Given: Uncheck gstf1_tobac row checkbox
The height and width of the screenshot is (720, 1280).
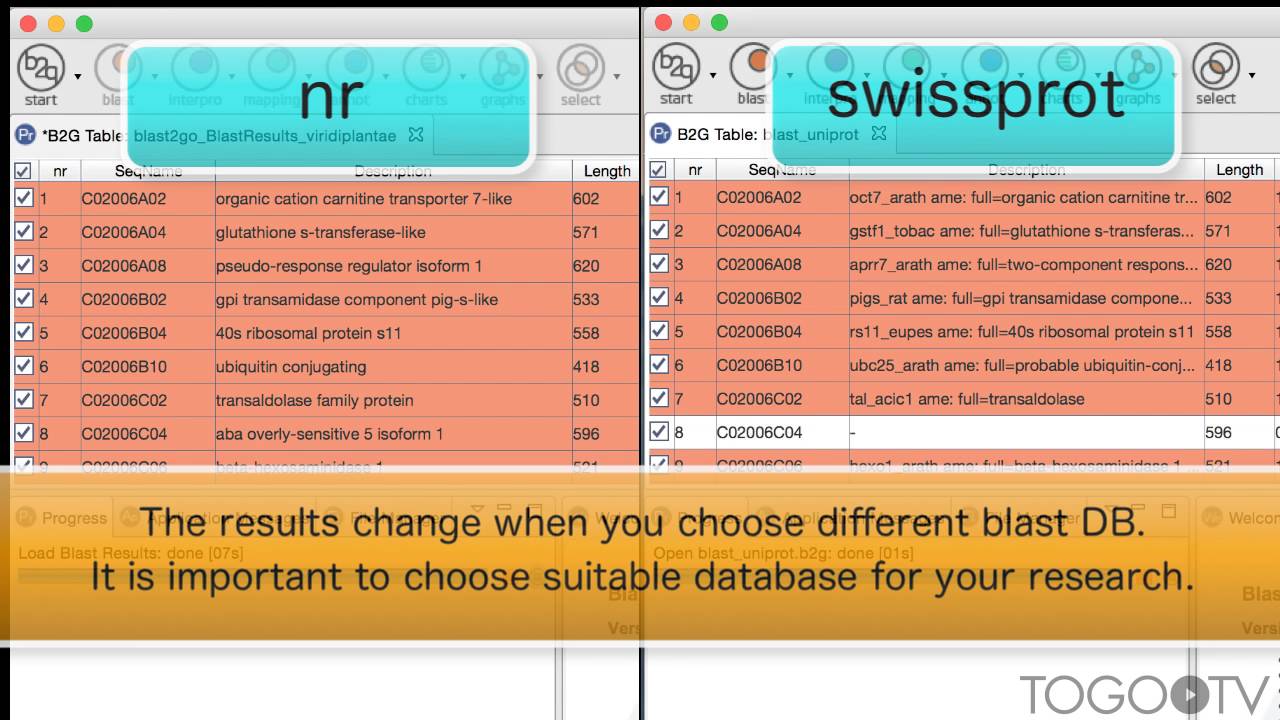Looking at the screenshot, I should tap(659, 231).
